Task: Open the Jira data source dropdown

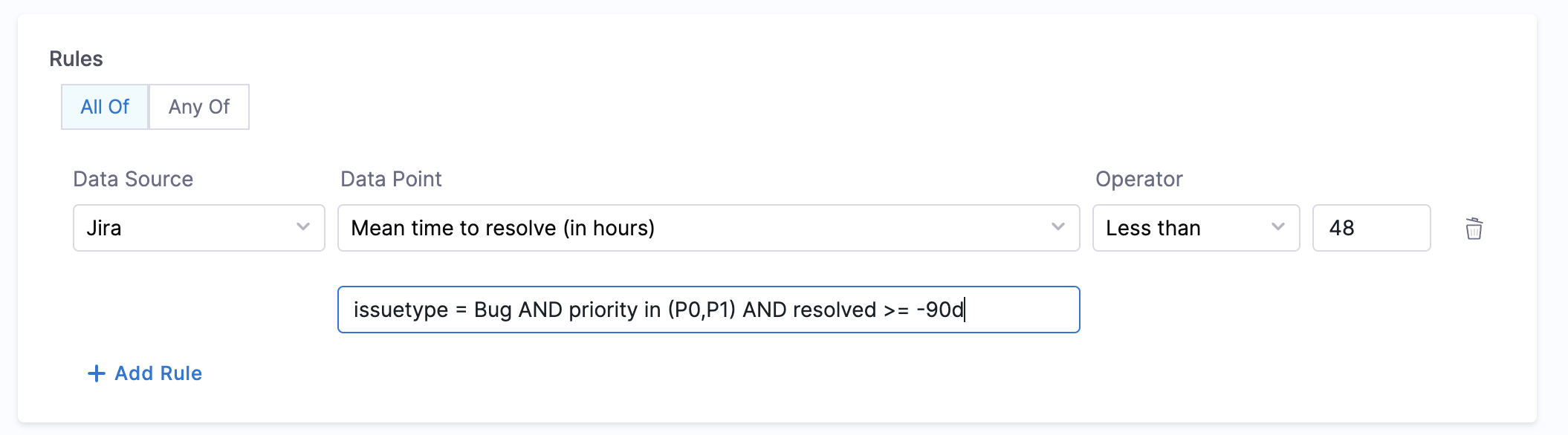Action: tap(198, 228)
